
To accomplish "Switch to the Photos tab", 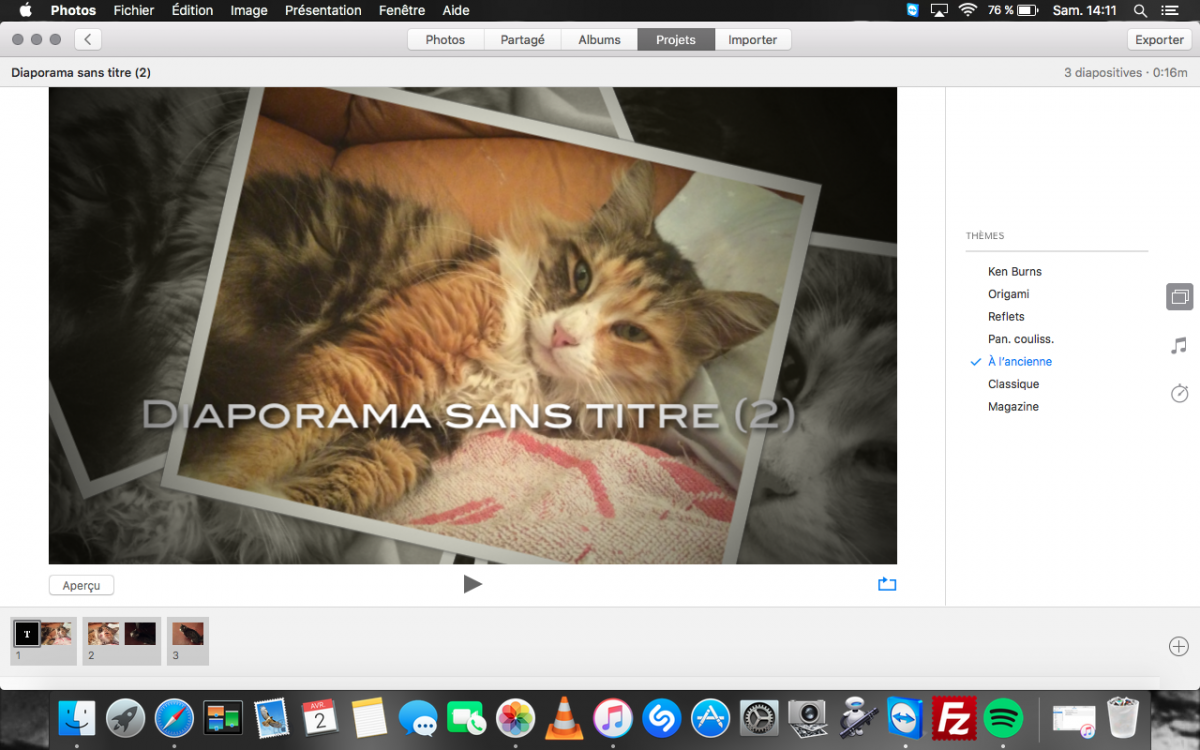I will (445, 40).
